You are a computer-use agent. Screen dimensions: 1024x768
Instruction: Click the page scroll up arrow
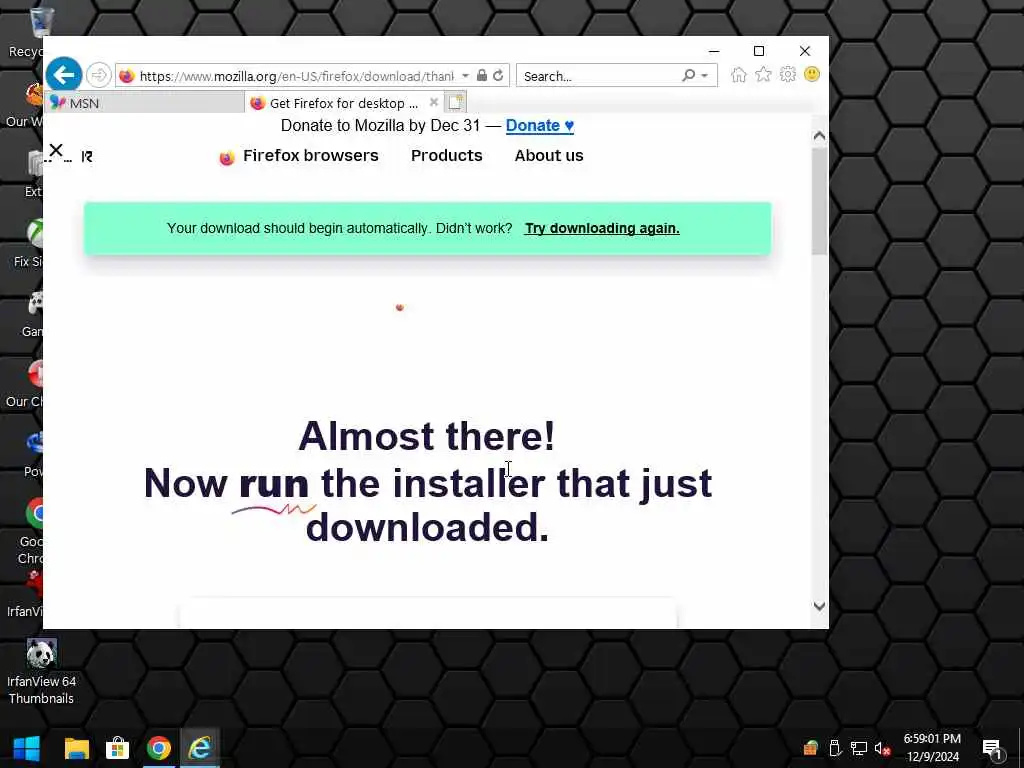(819, 136)
